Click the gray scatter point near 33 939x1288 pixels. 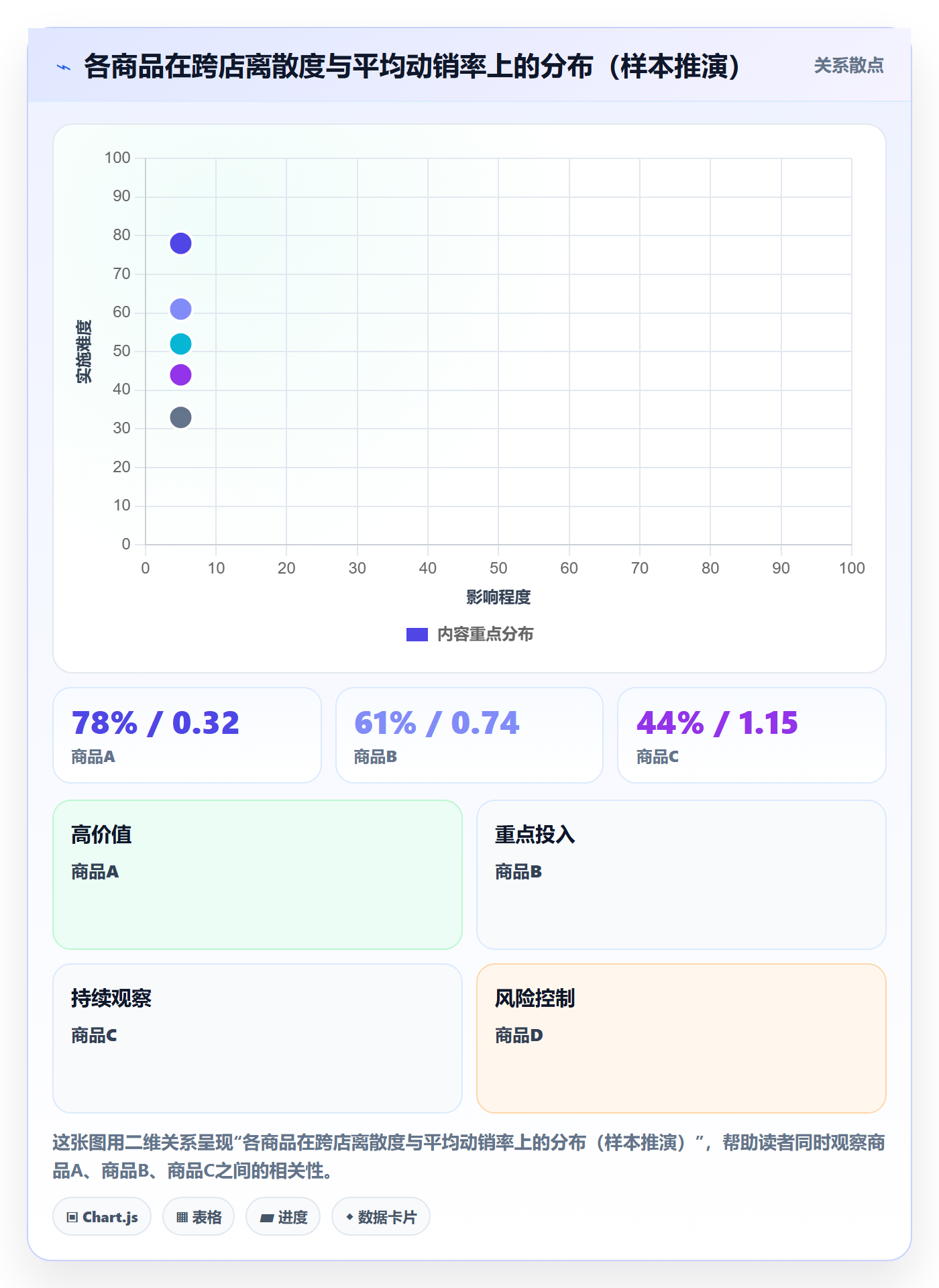(x=180, y=418)
